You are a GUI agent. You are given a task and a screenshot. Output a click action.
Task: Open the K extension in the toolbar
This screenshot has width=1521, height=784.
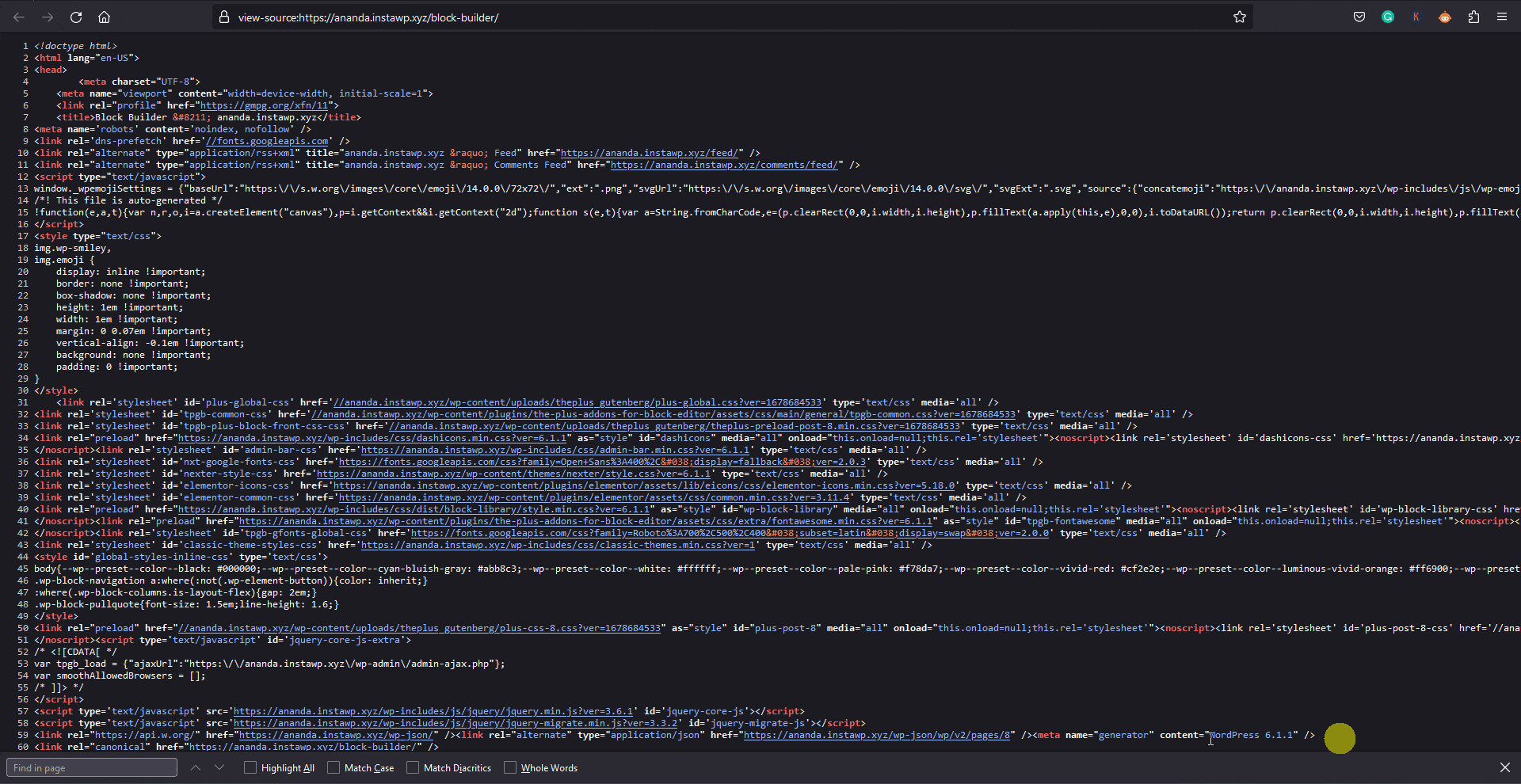1416,17
